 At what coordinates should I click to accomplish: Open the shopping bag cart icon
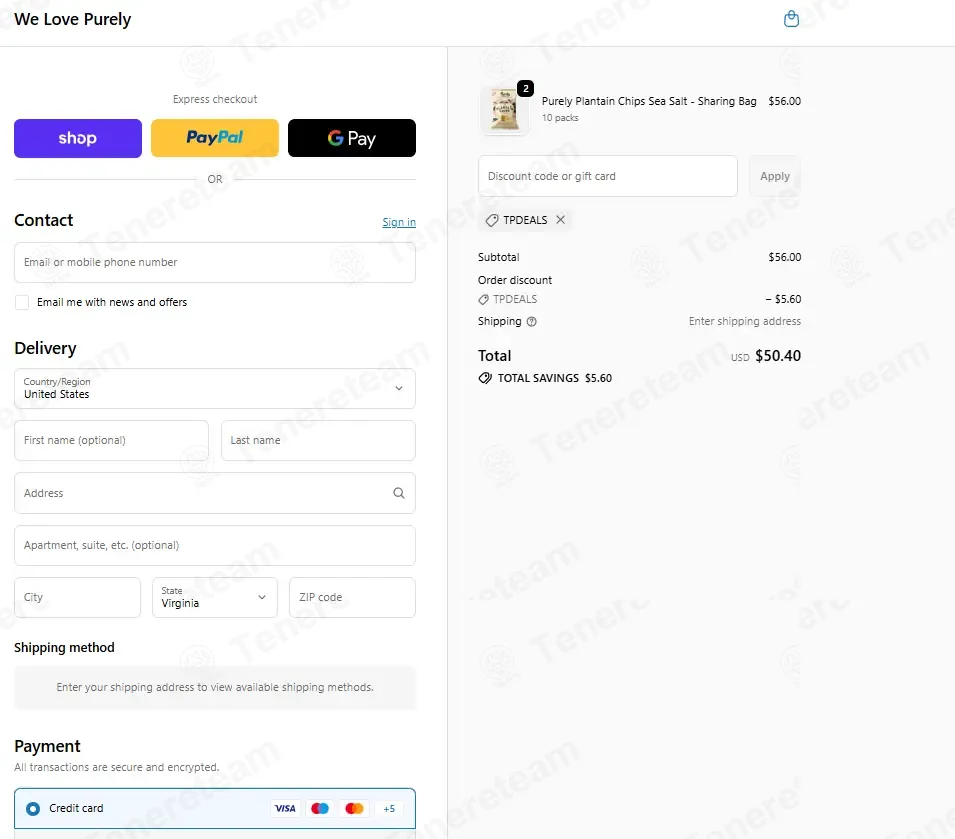pos(791,19)
